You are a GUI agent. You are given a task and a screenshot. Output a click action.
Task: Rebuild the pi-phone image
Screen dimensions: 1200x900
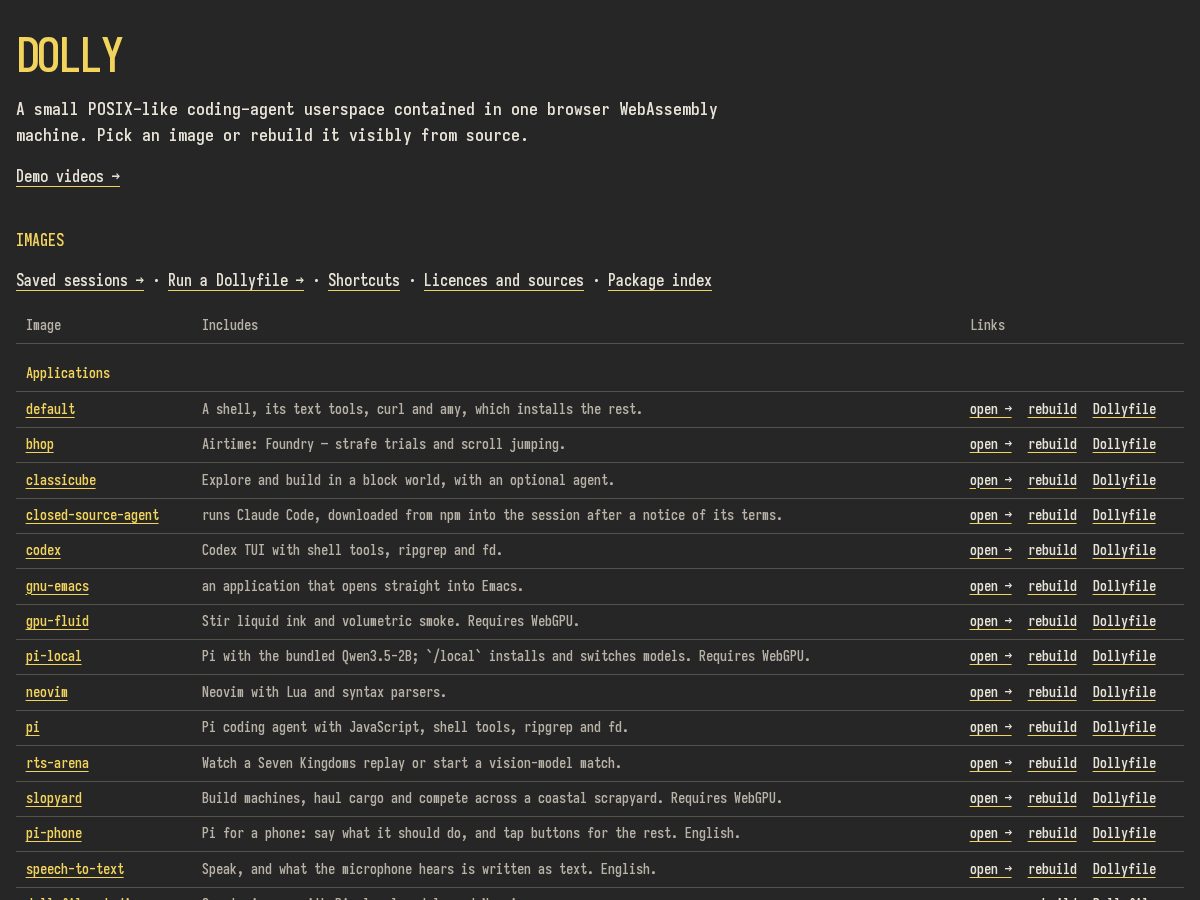pyautogui.click(x=1052, y=833)
